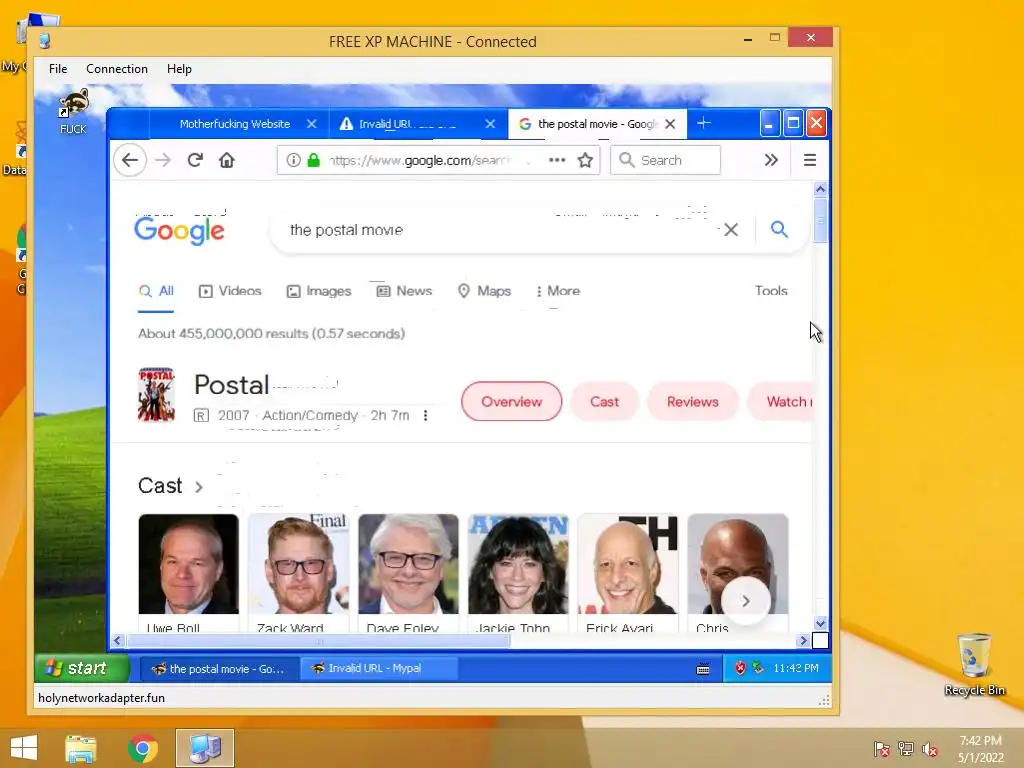Open the raccoon desktop shortcut icon
The width and height of the screenshot is (1024, 768).
click(73, 112)
